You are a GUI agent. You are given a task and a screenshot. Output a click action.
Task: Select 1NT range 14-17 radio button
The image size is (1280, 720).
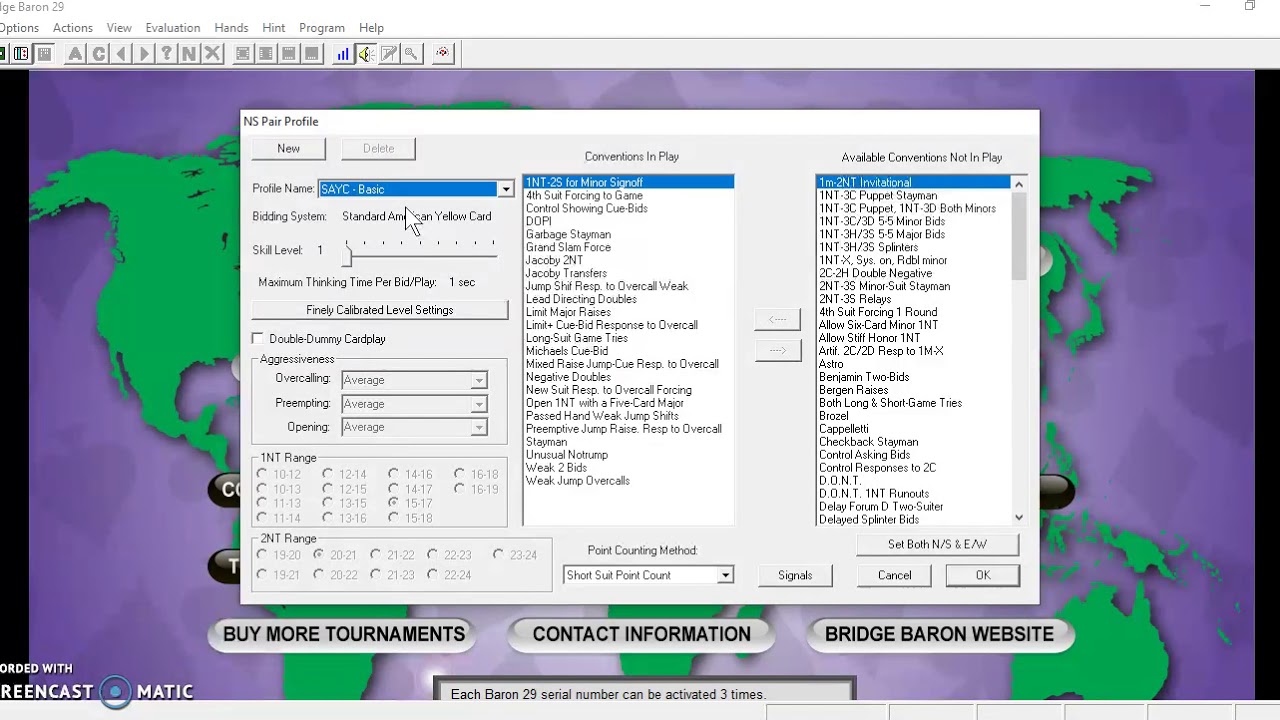point(394,489)
